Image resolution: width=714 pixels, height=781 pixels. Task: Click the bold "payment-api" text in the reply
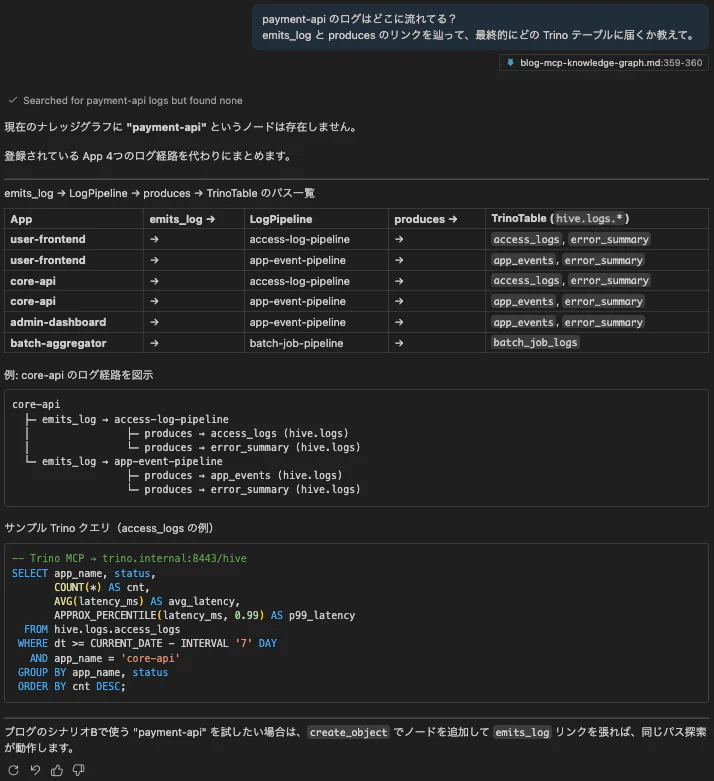tap(166, 127)
